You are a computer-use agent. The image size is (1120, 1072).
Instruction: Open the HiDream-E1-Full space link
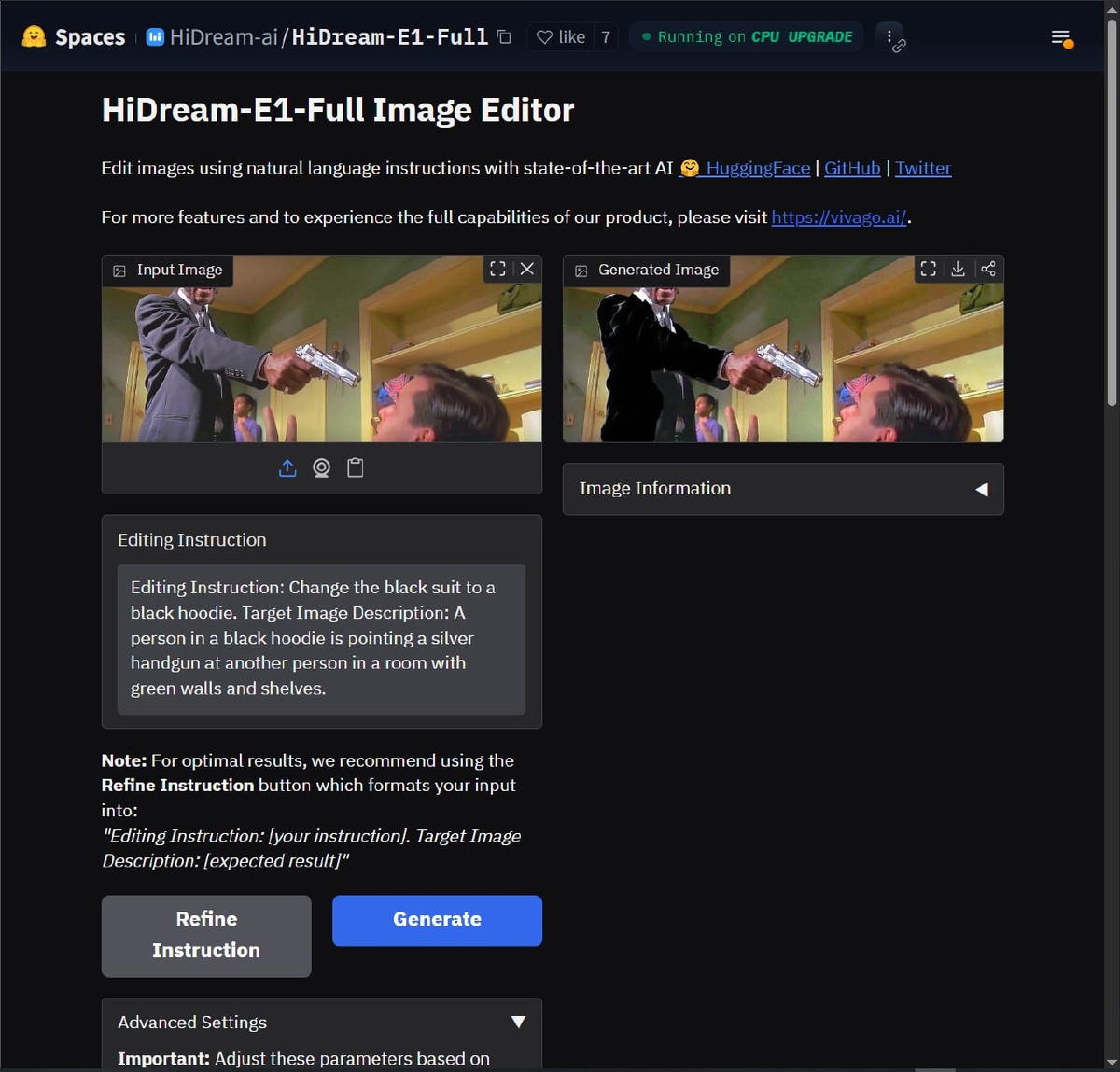pos(390,37)
